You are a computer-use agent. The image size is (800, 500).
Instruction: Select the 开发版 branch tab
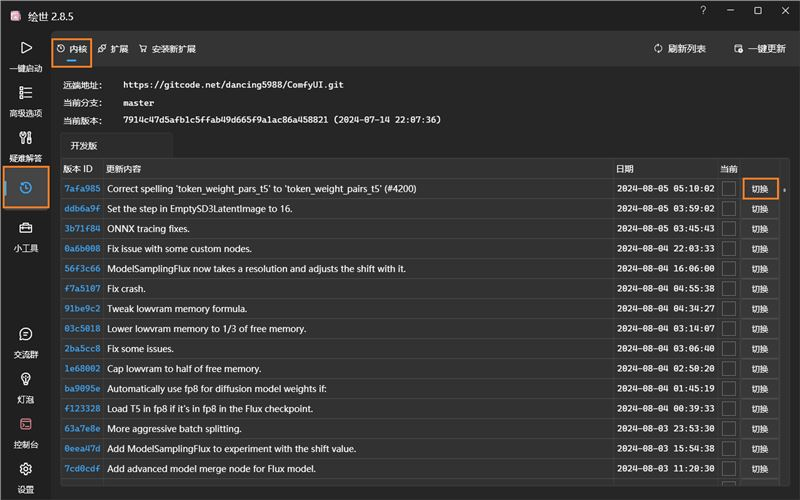(84, 146)
